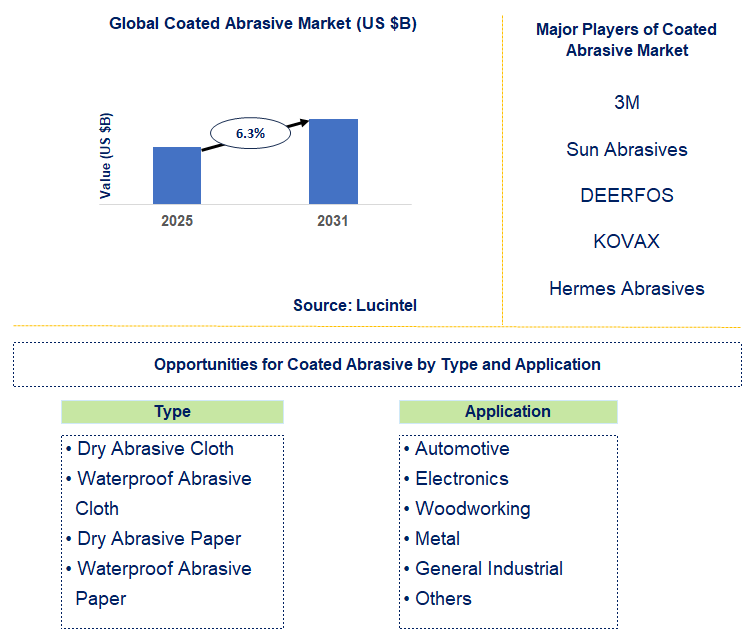Click the Value (US $B) axis title
Image resolution: width=753 pixels, height=638 pixels.
(105, 156)
